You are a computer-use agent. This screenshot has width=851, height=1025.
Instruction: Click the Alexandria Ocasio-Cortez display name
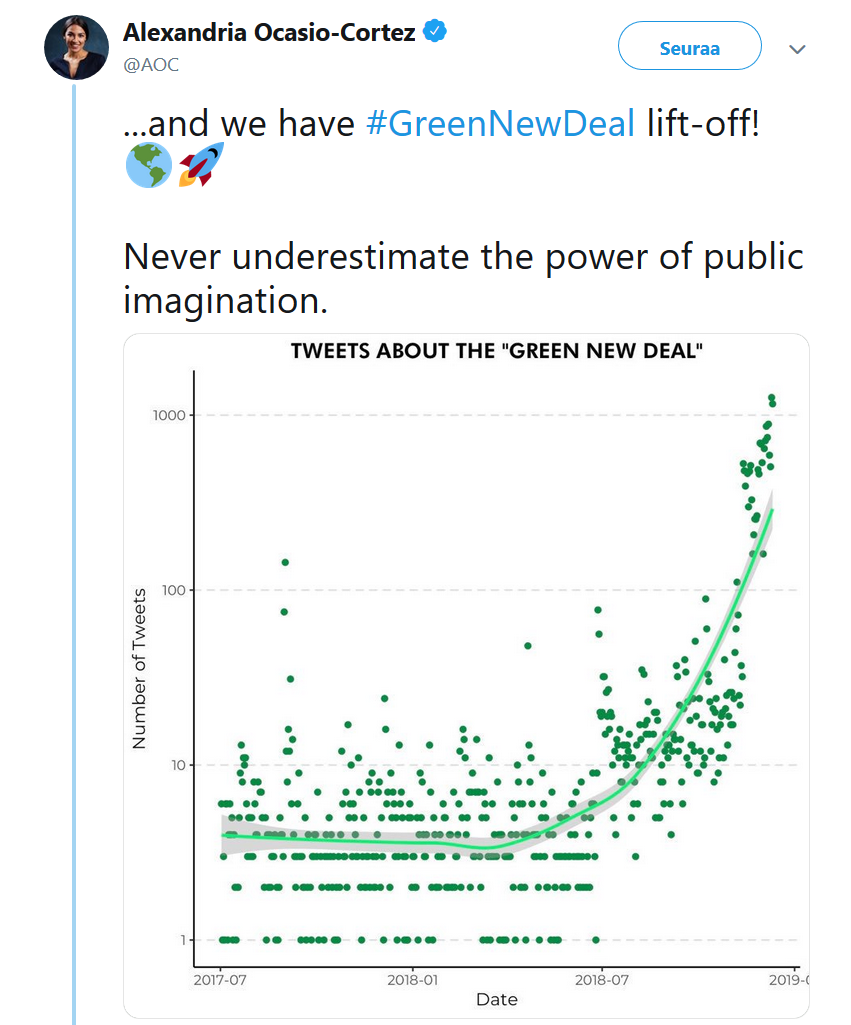269,32
